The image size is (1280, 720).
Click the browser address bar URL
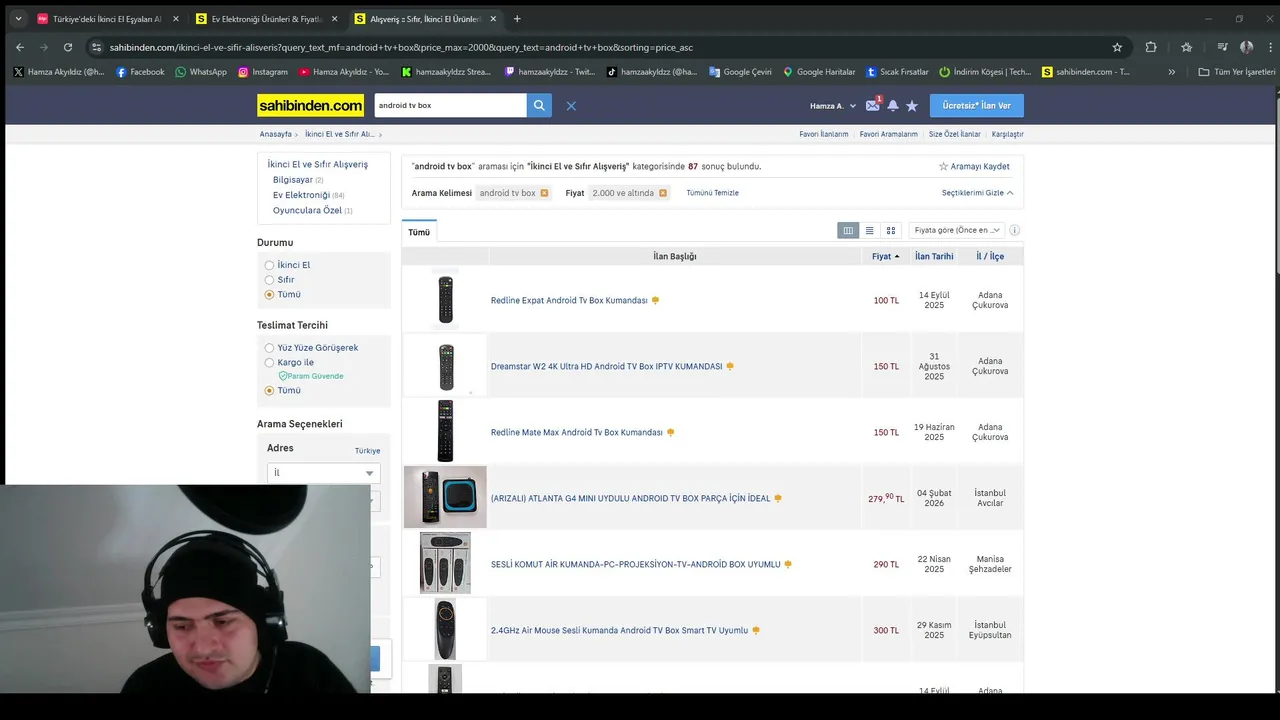[x=400, y=47]
